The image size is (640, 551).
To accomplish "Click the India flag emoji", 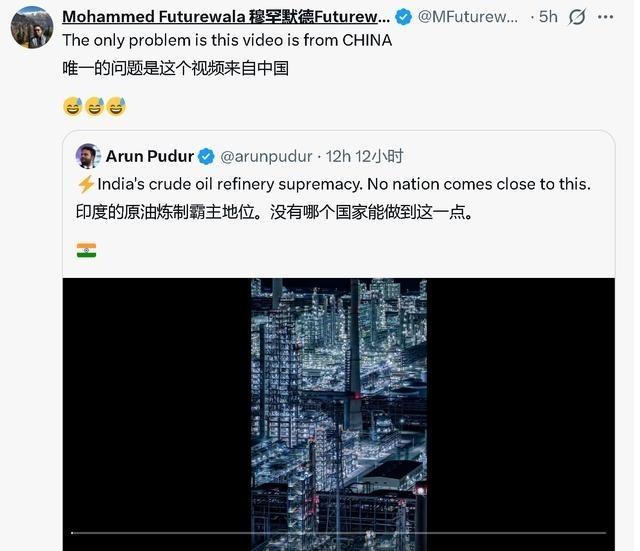I will [87, 250].
